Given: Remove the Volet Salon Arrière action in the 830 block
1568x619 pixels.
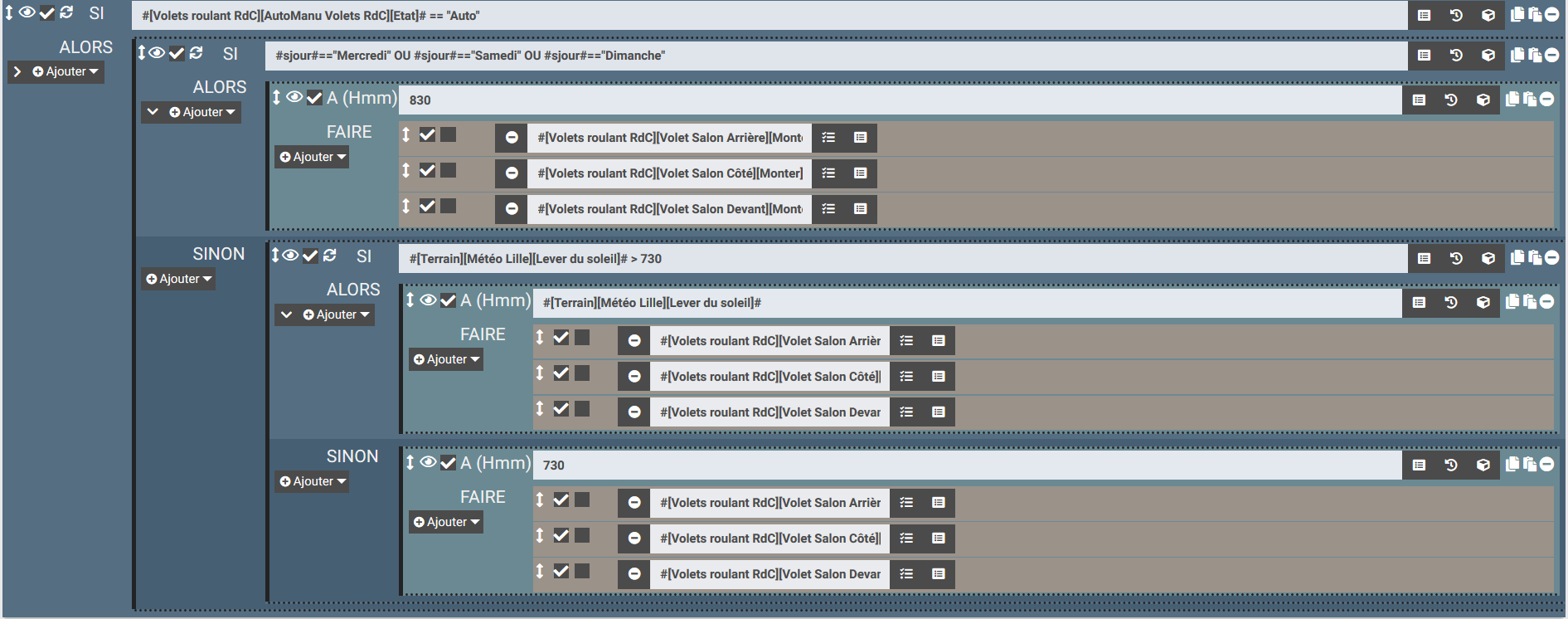Looking at the screenshot, I should 512,138.
